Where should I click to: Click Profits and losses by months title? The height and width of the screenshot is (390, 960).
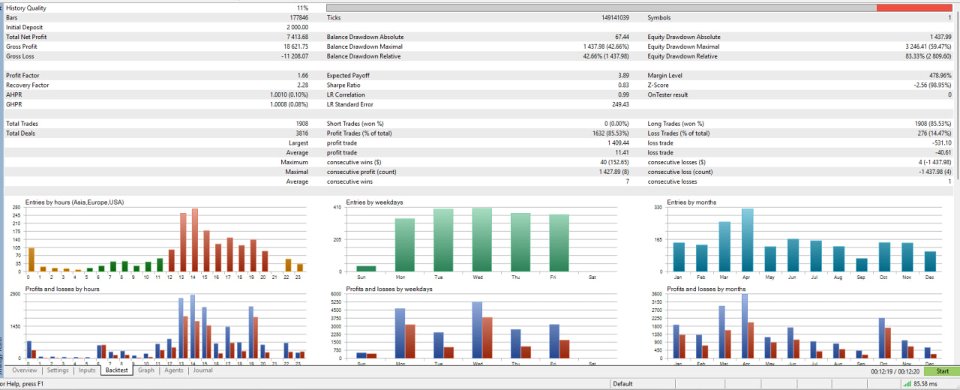707,288
